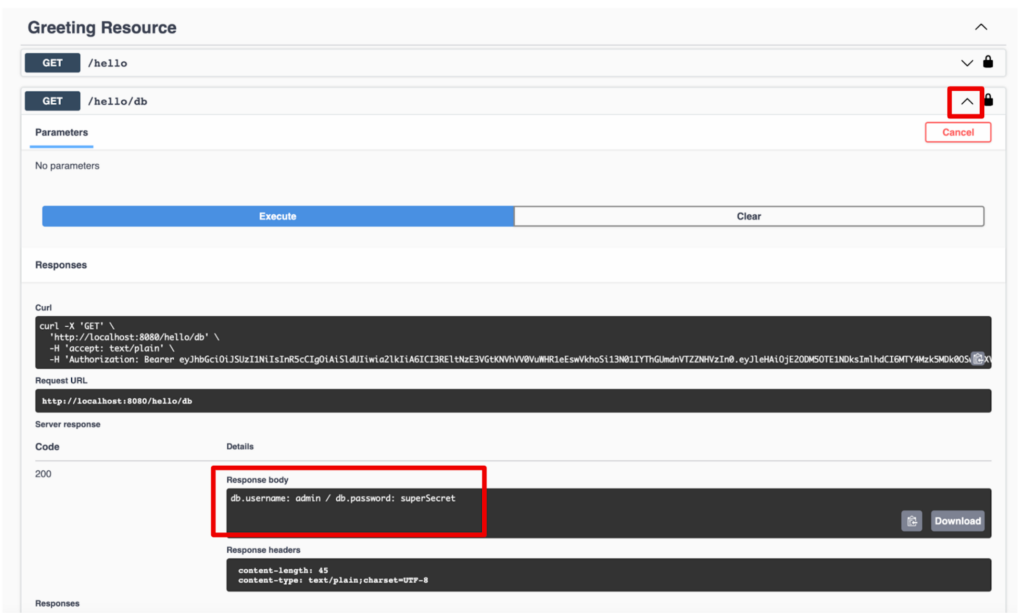Copy the response body to clipboard
This screenshot has width=1024, height=613.
pos(911,520)
